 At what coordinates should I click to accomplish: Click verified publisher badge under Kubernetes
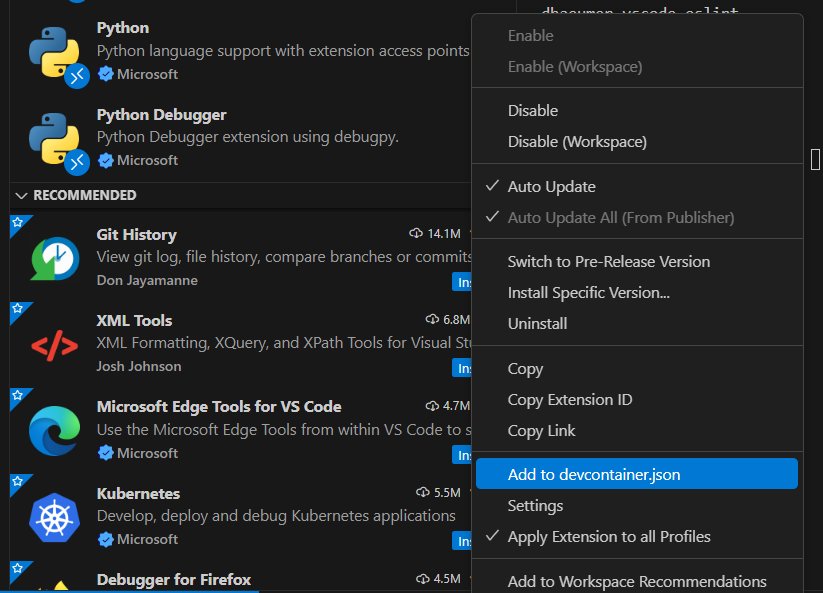[x=106, y=540]
